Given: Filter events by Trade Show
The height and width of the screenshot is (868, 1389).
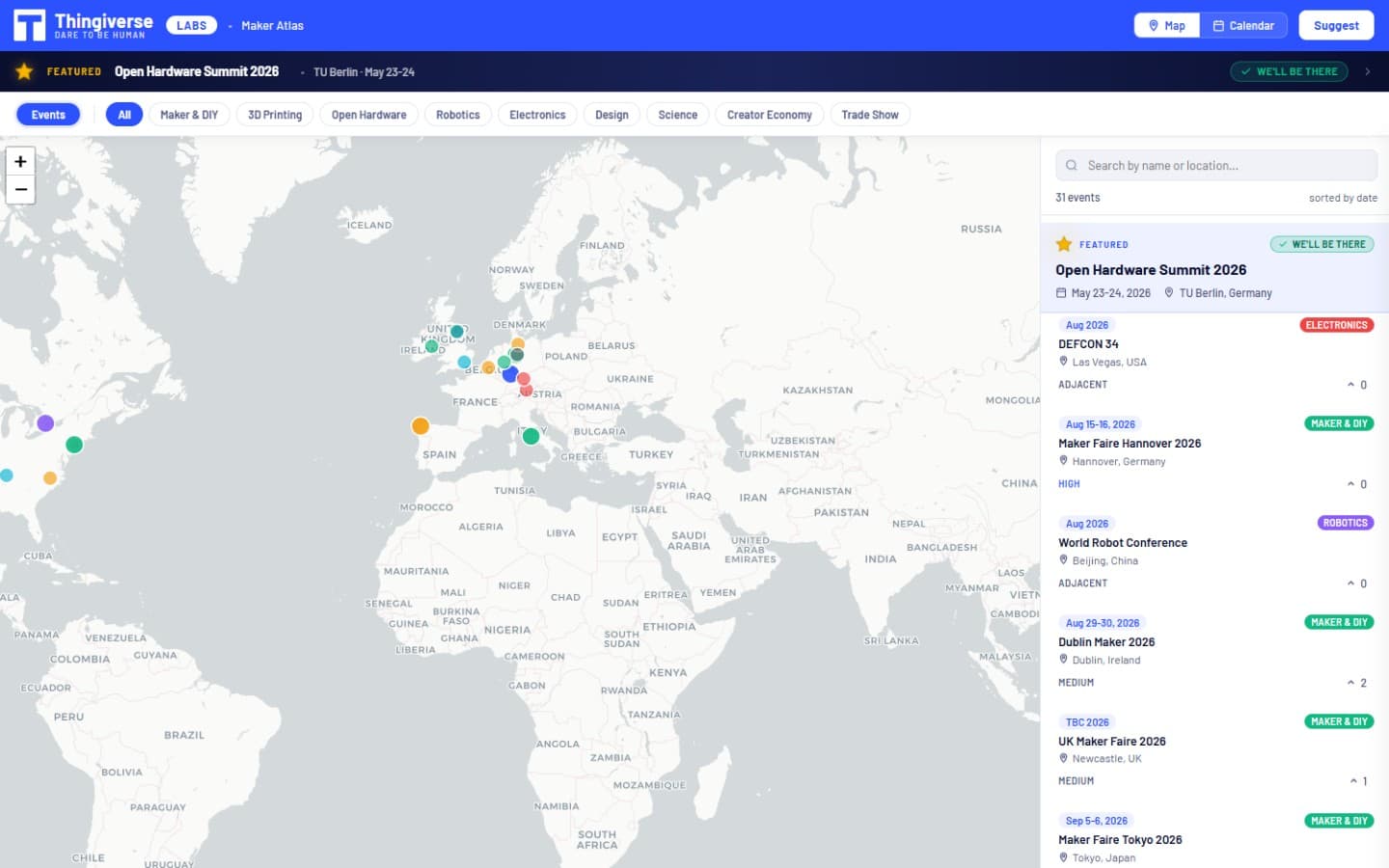Looking at the screenshot, I should [x=870, y=115].
